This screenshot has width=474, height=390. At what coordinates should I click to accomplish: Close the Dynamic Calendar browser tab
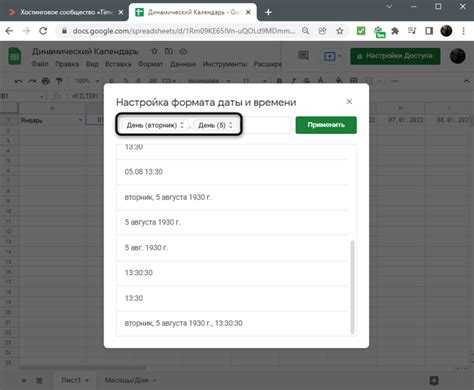(248, 12)
